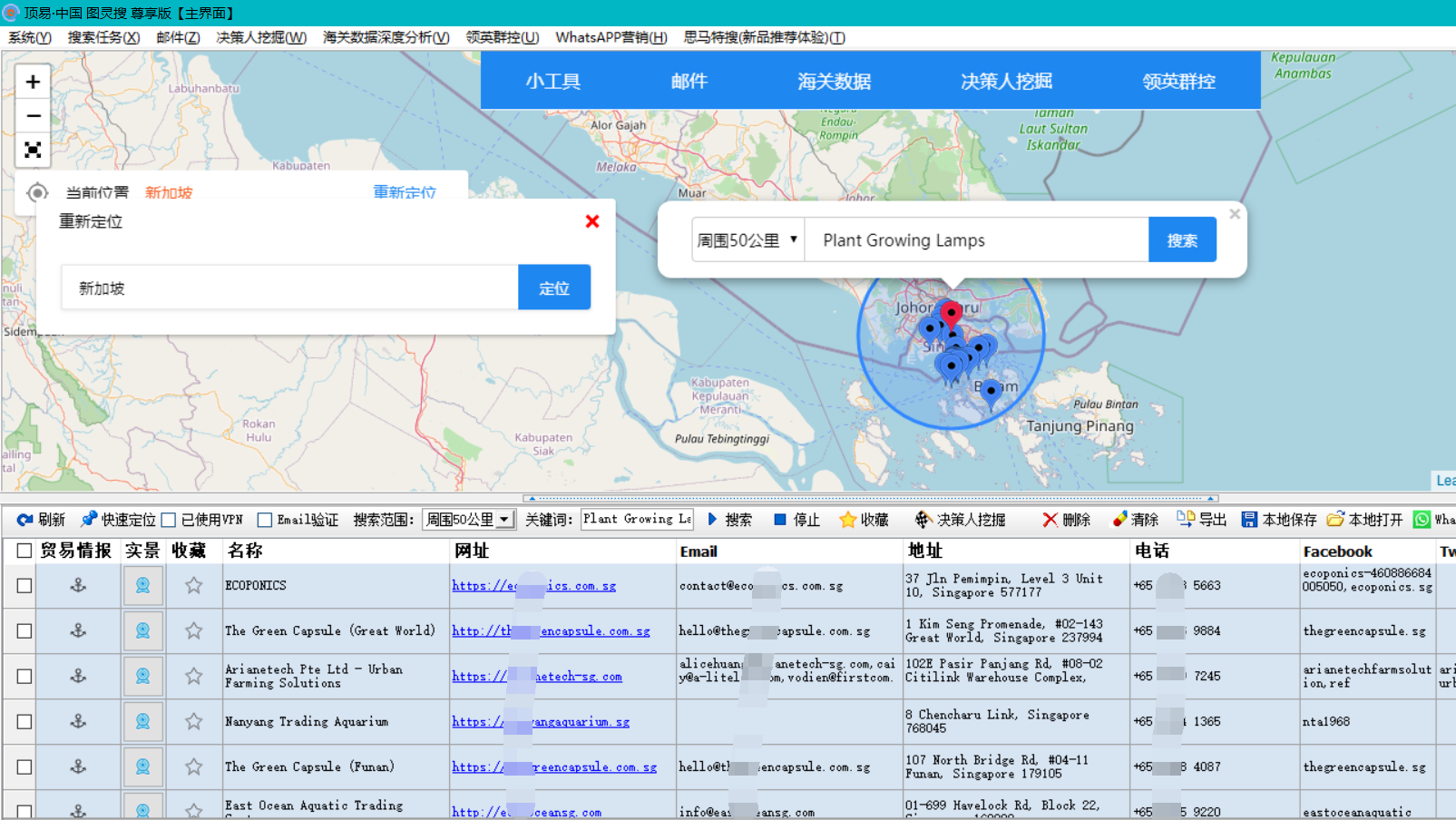Toggle the Email验证 checkbox
This screenshot has height=820, width=1456.
(x=265, y=520)
